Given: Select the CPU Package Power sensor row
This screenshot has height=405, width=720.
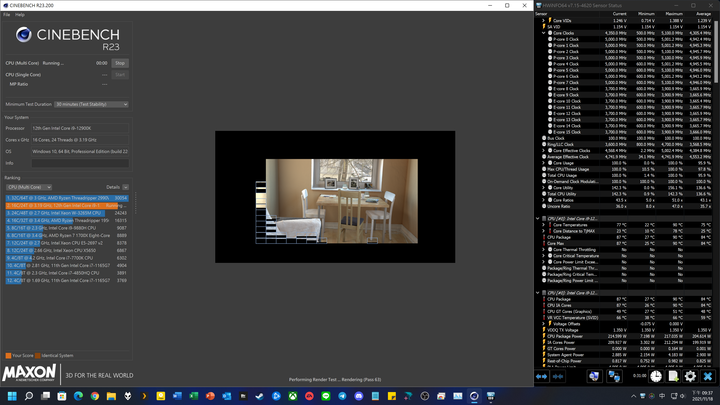Looking at the screenshot, I should point(624,336).
